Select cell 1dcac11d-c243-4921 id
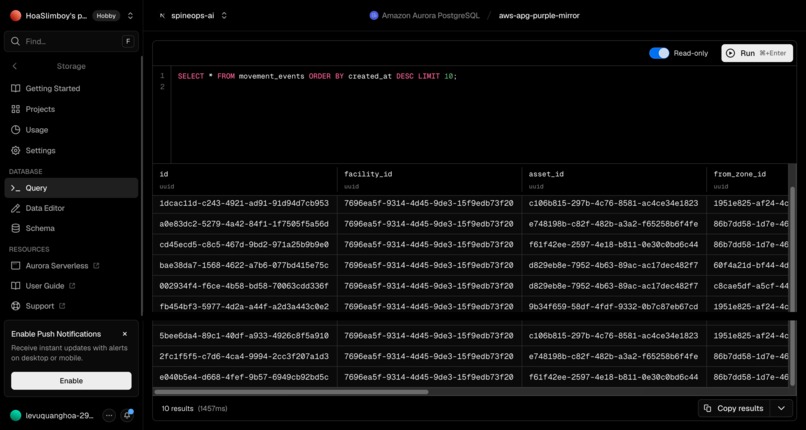Viewport: 806px width, 430px height. tap(244, 203)
